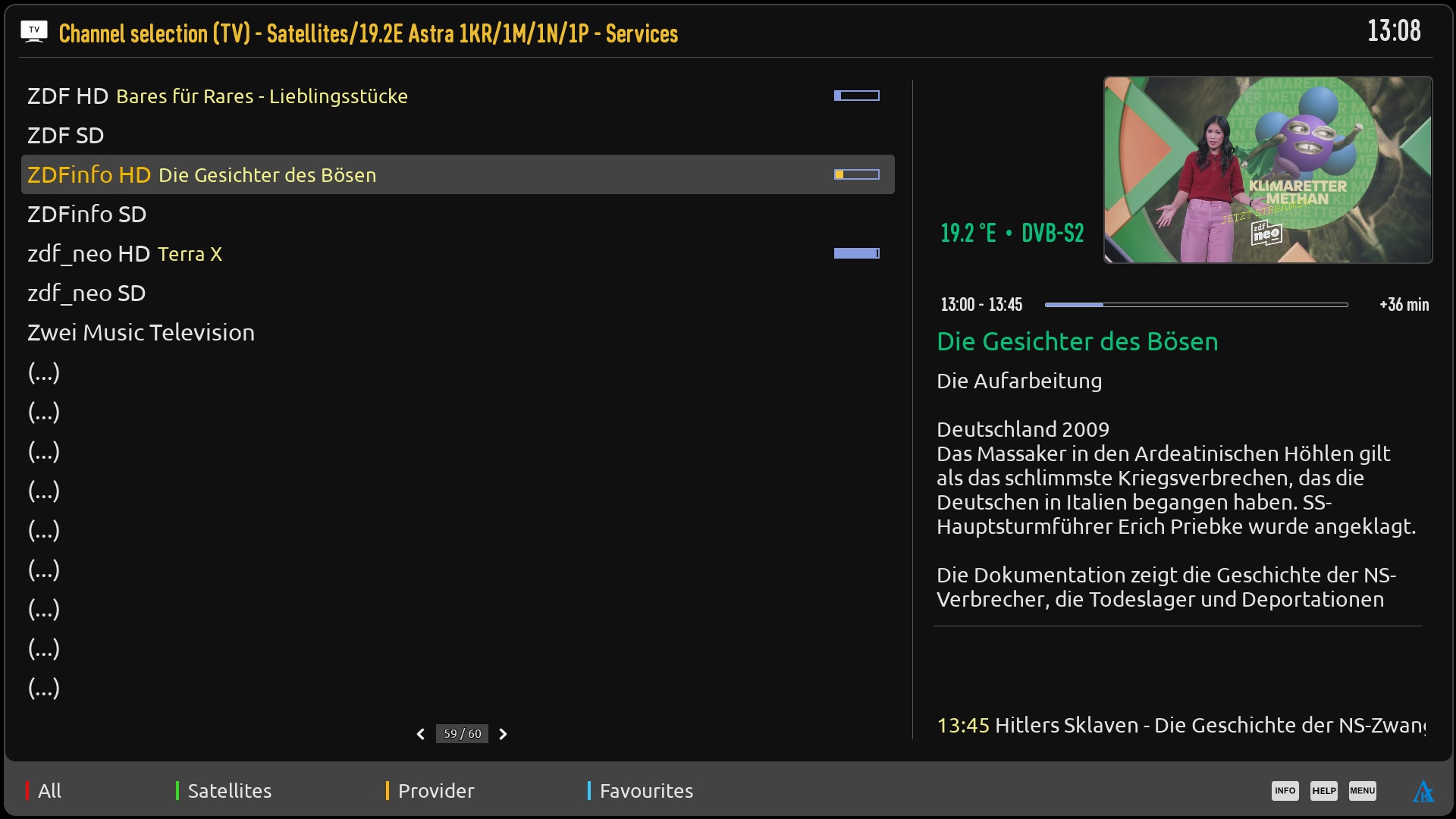Click the ZDF HD progress indicator

click(856, 96)
